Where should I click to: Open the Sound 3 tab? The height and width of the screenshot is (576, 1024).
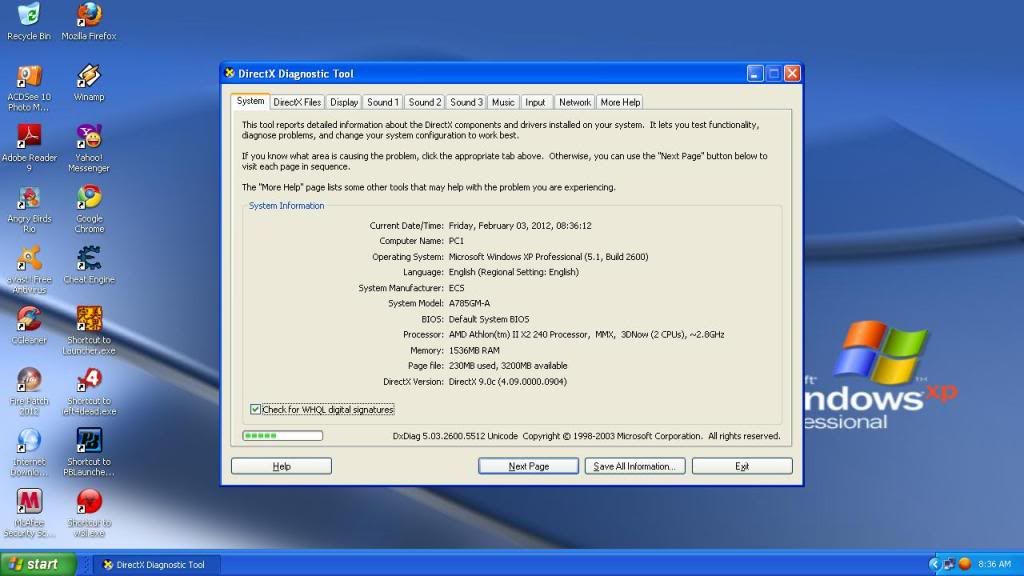[x=466, y=103]
